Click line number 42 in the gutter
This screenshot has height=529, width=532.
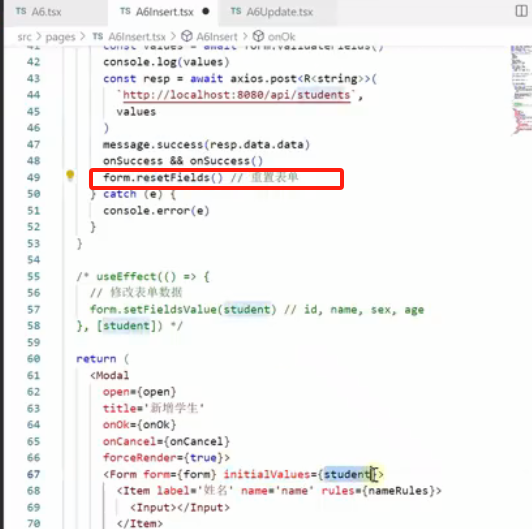click(33, 62)
